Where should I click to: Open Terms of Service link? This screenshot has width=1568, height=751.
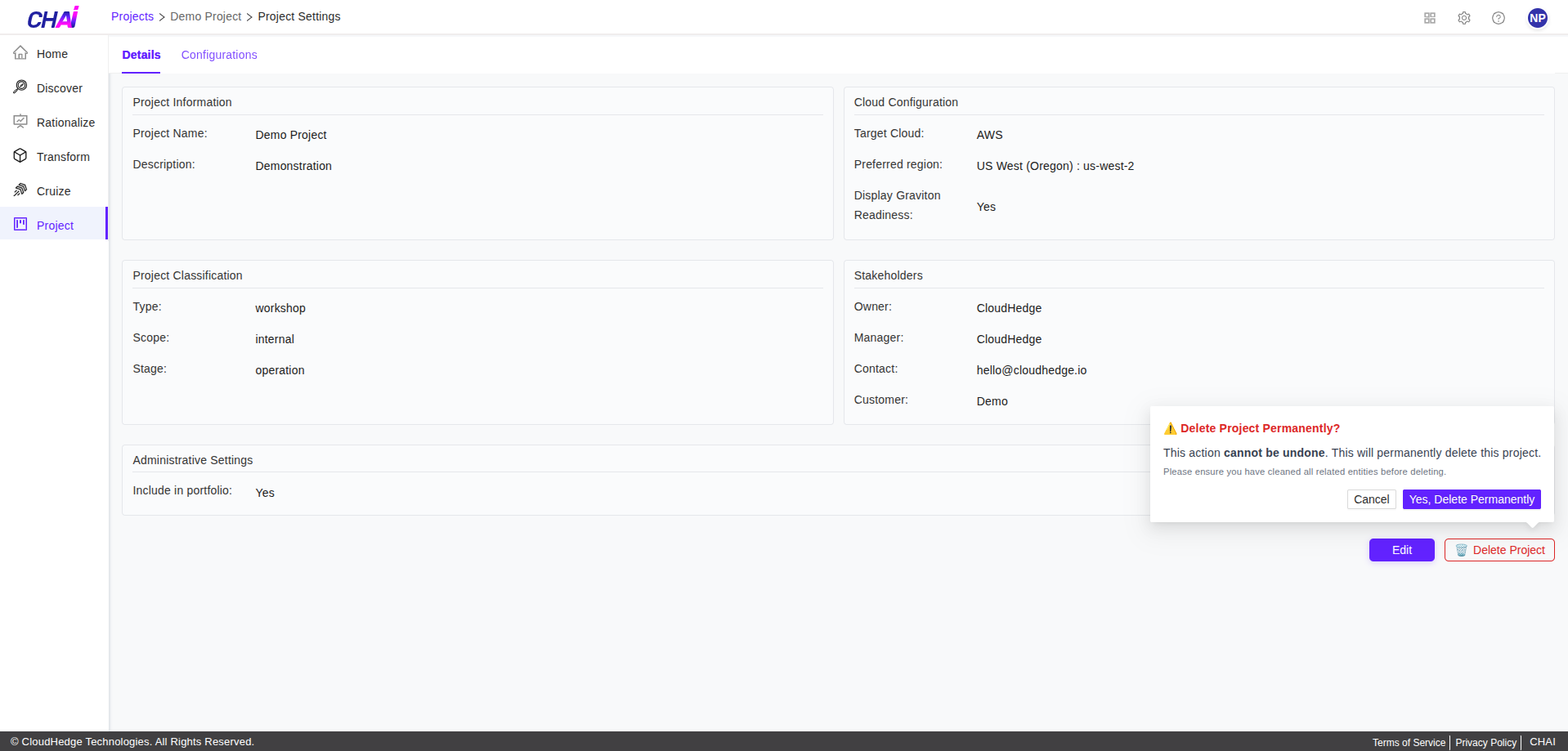click(1408, 742)
